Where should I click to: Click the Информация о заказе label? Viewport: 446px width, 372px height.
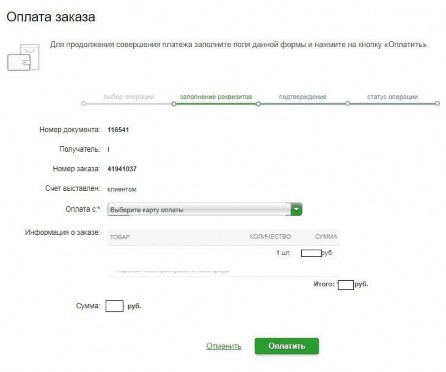click(x=62, y=232)
